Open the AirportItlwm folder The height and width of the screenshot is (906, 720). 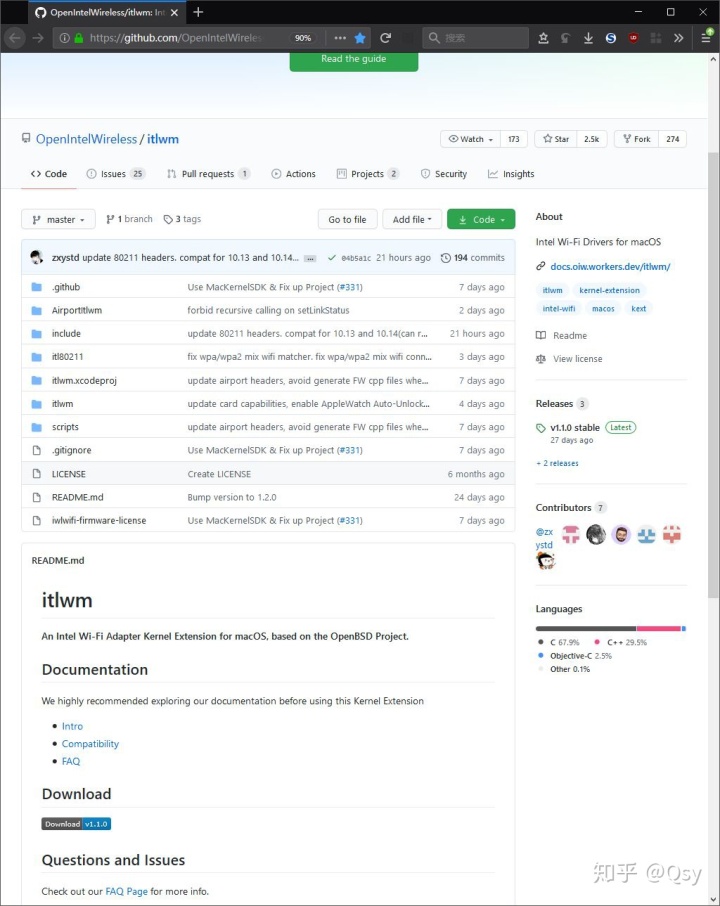[x=77, y=310]
